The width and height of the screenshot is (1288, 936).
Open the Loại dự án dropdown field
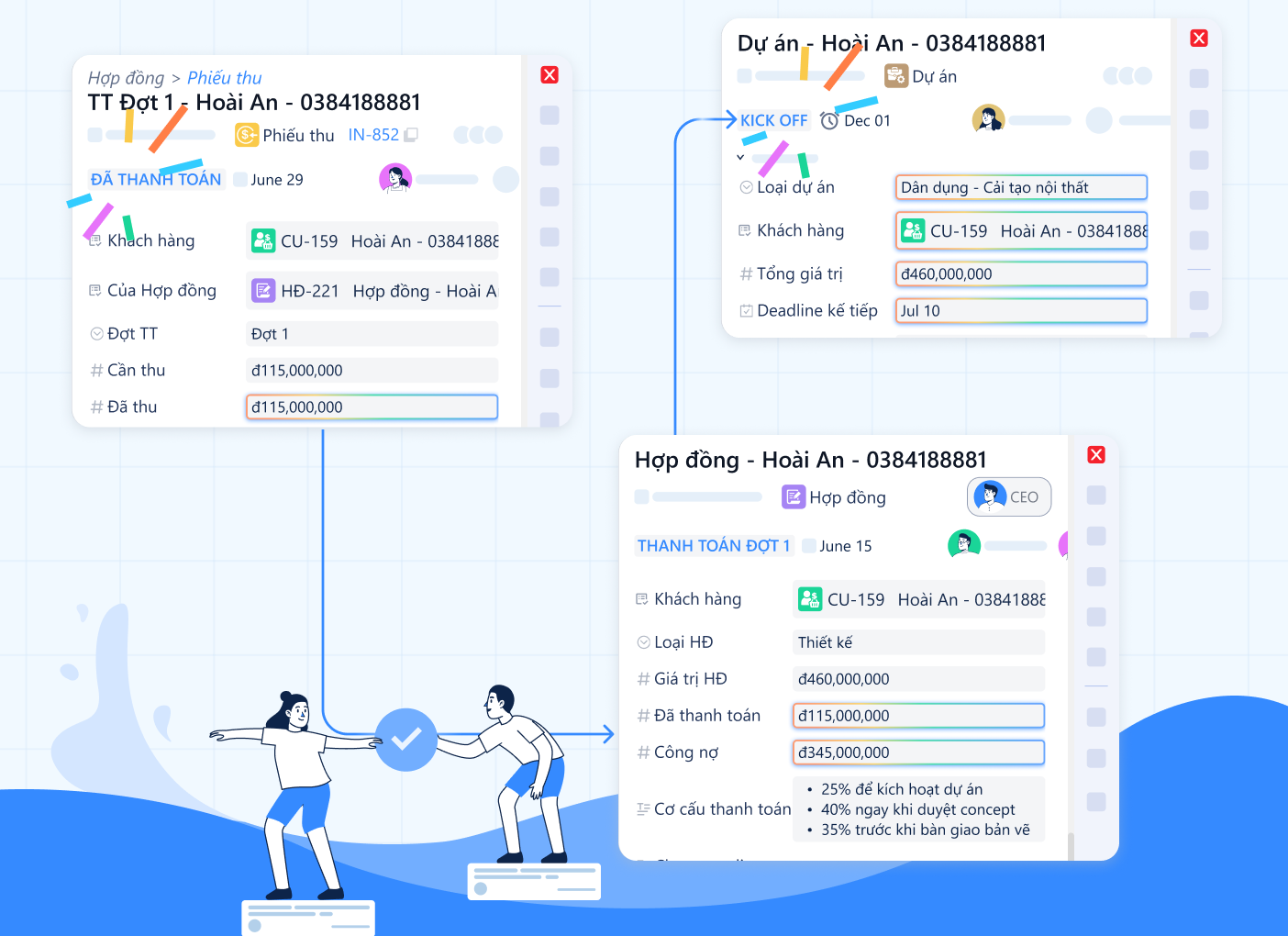[1020, 187]
